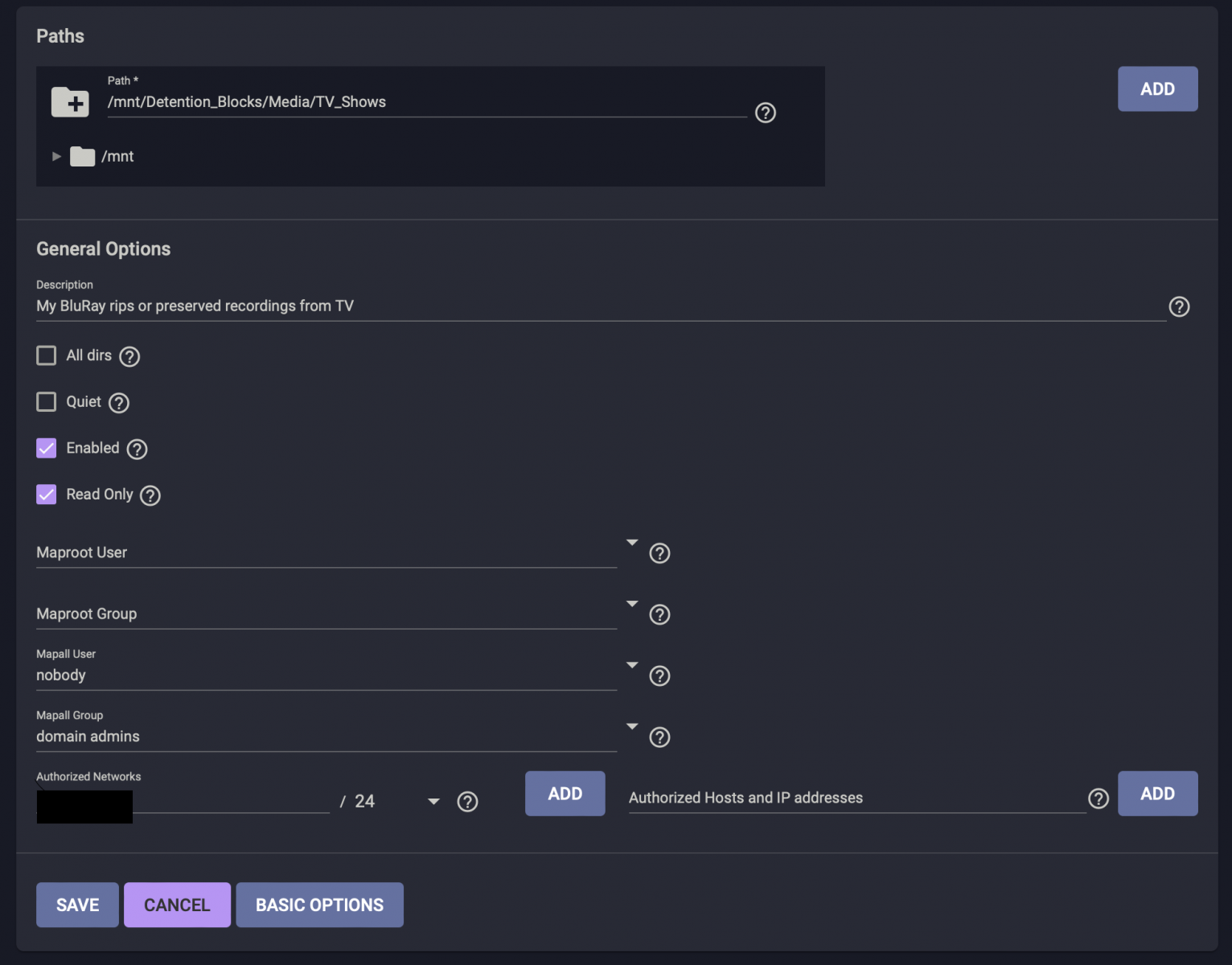This screenshot has height=965, width=1232.
Task: Show help for All dirs option
Action: click(129, 356)
